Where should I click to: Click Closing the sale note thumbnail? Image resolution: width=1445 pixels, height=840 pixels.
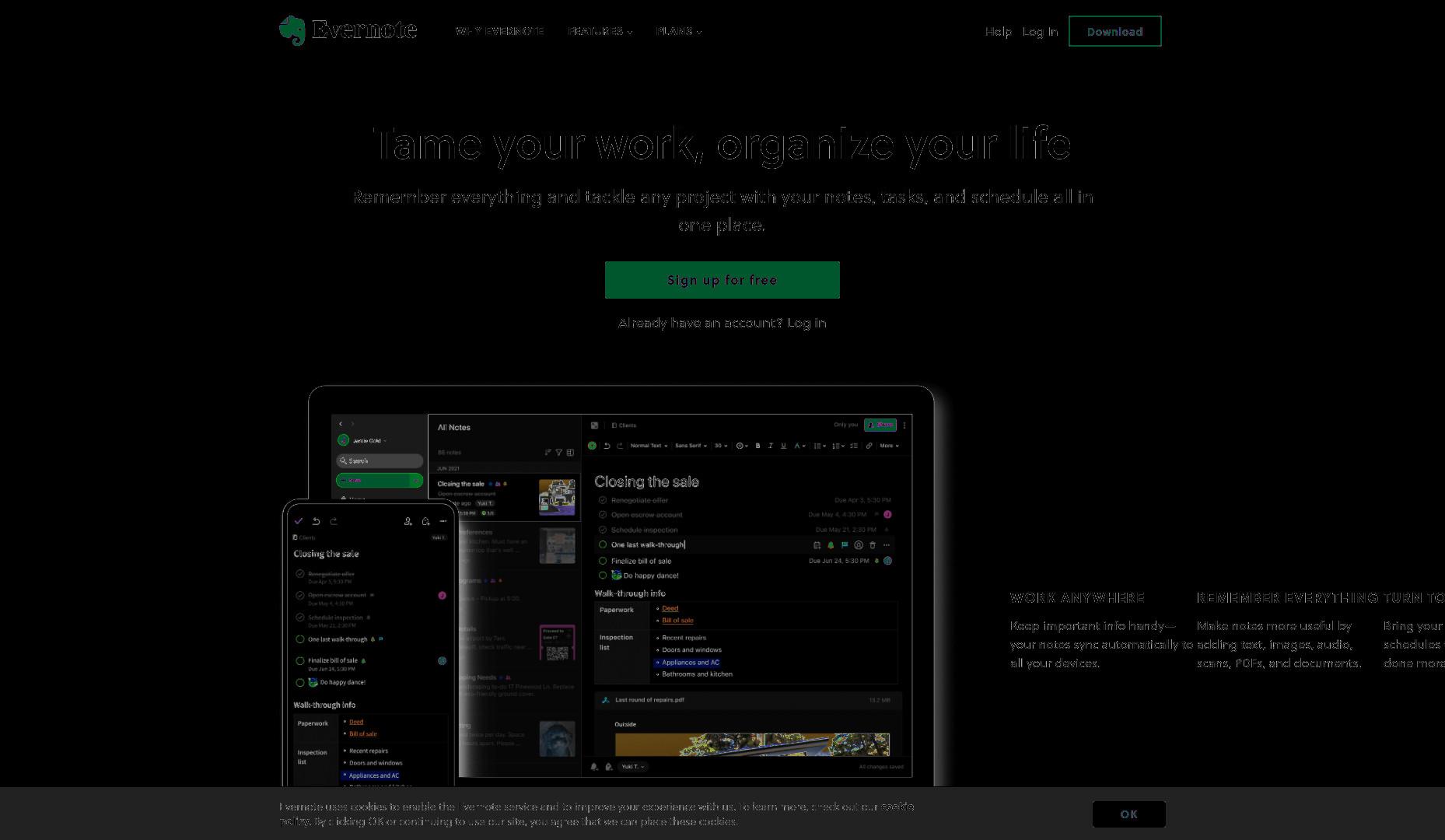557,497
